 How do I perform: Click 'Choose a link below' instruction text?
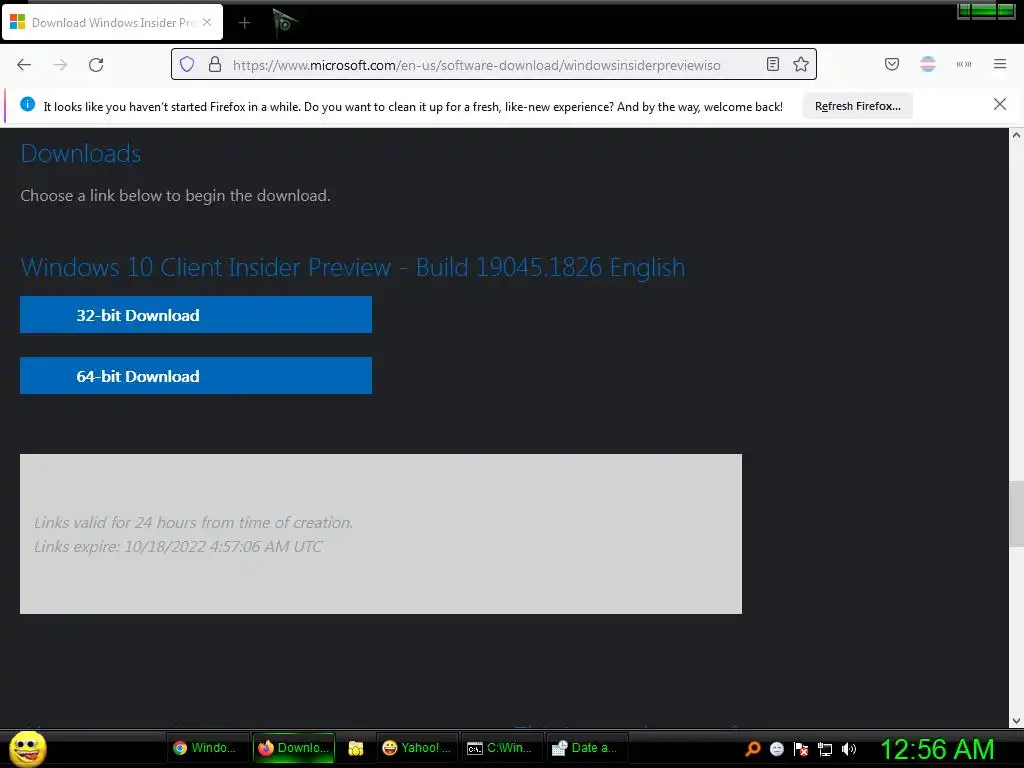176,196
